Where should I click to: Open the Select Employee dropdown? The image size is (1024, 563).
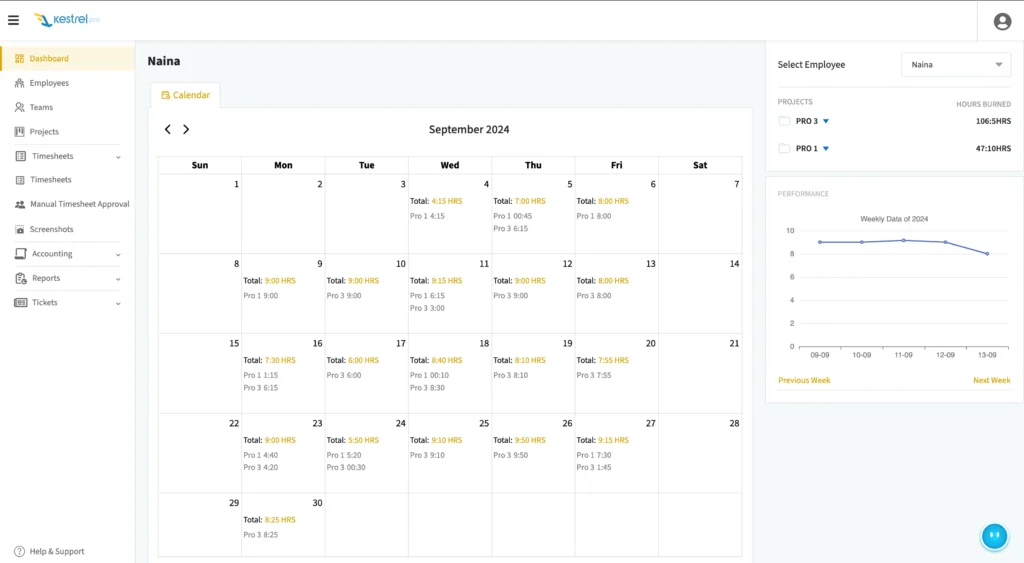pyautogui.click(x=956, y=65)
